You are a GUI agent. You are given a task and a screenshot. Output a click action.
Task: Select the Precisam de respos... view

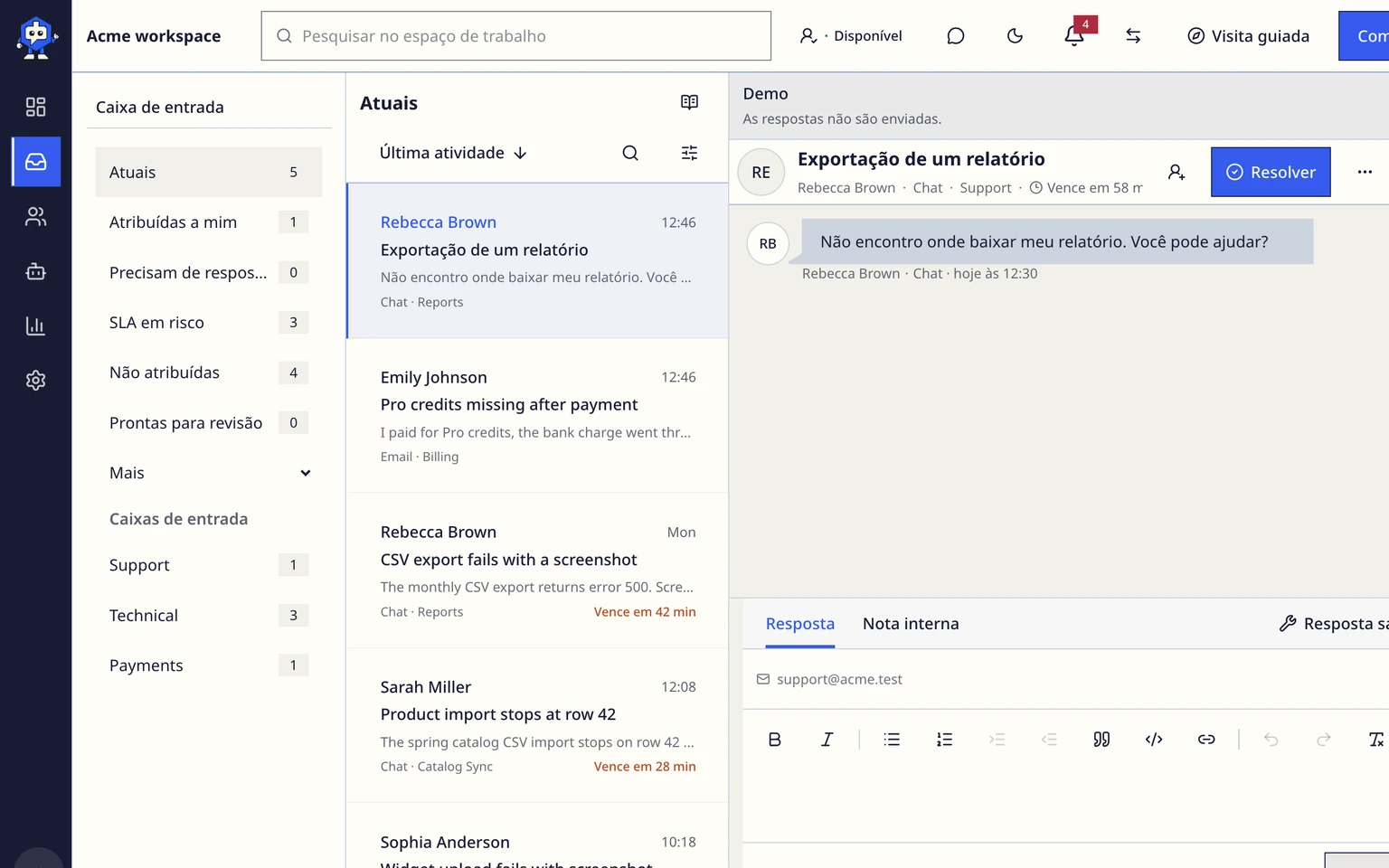(209, 272)
